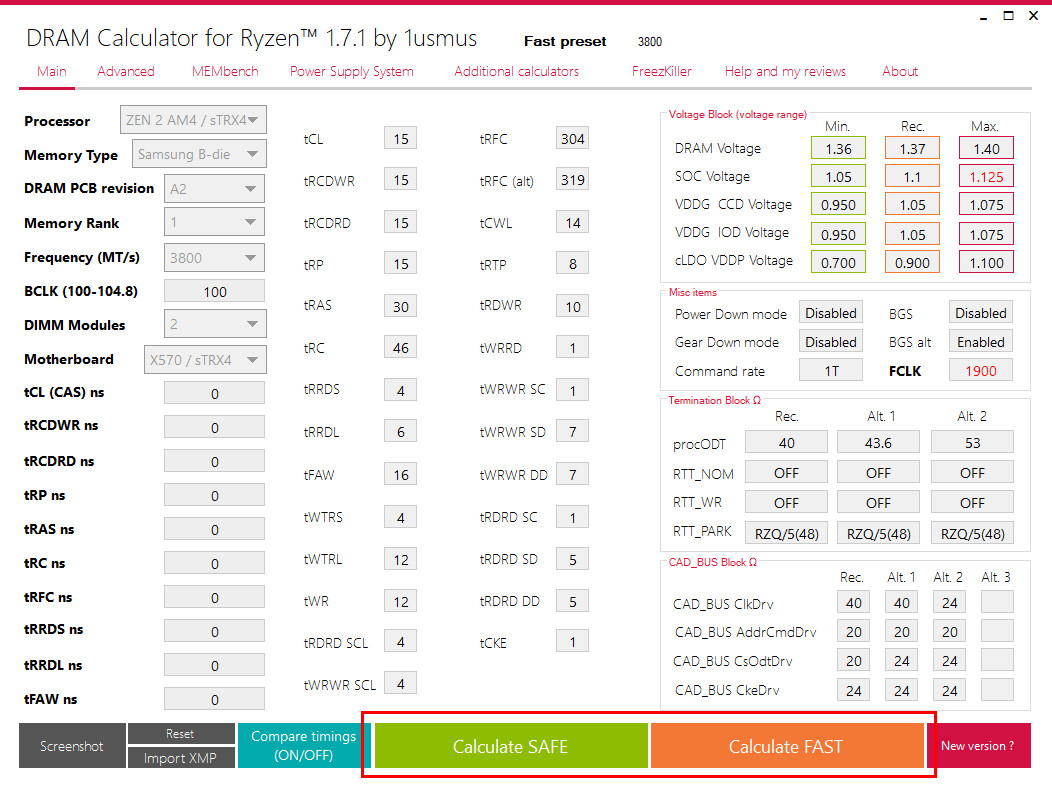
Task: Expand the Processor dropdown
Action: click(x=193, y=120)
